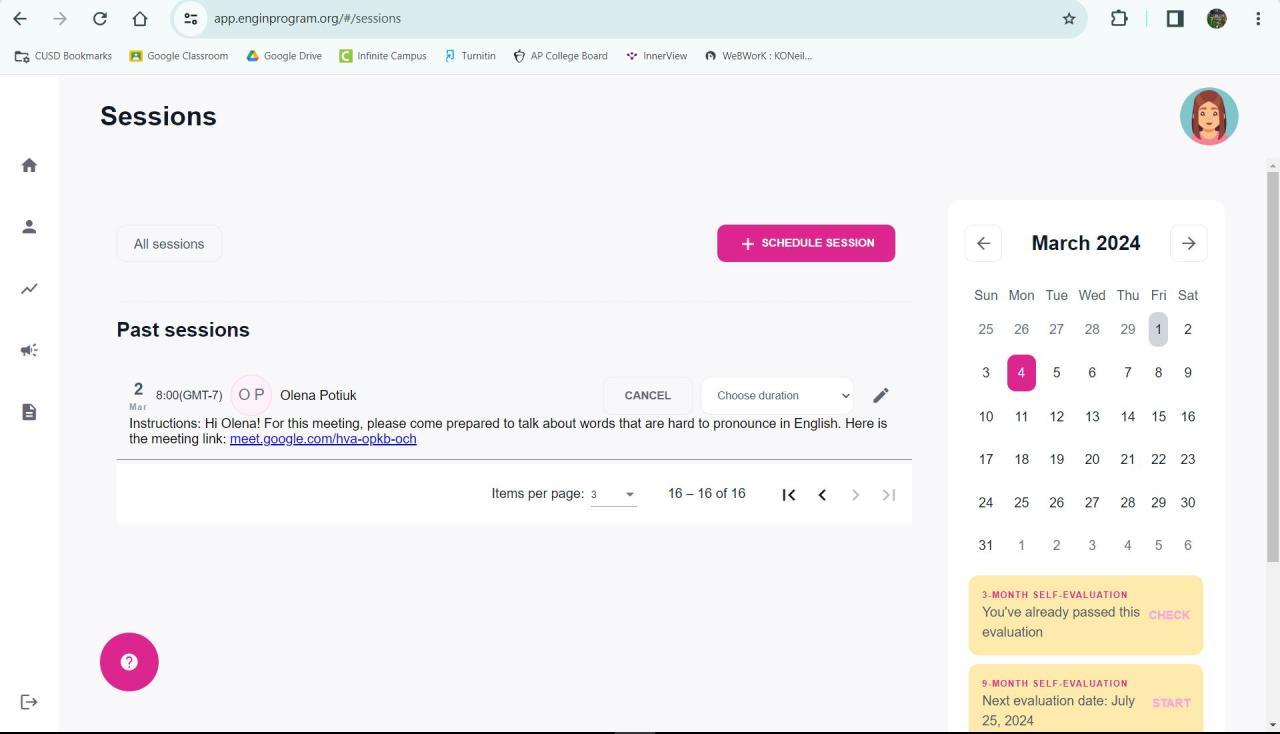This screenshot has width=1280, height=734.
Task: Change Items per page dropdown
Action: tap(613, 494)
